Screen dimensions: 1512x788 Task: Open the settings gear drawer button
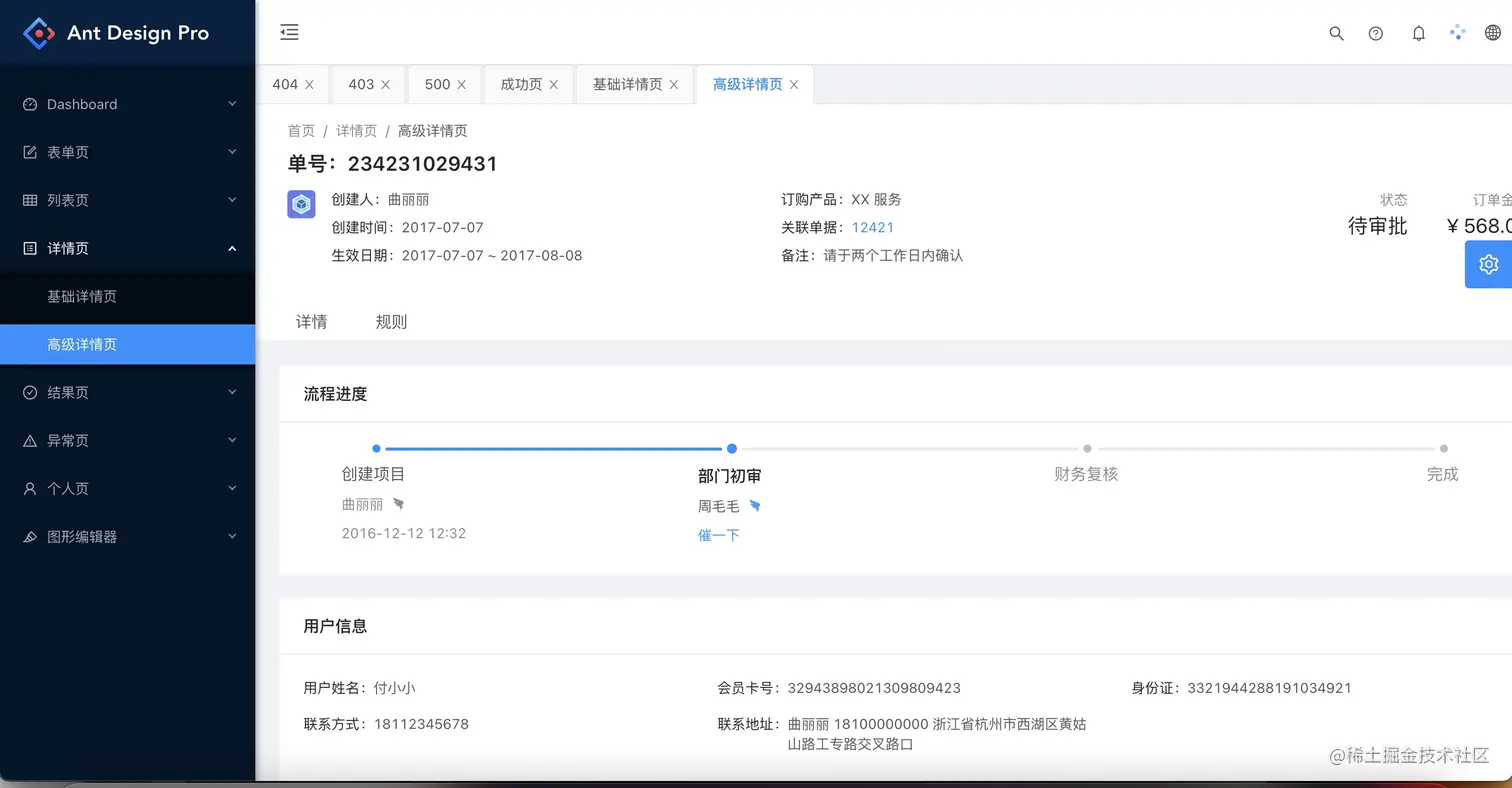[1488, 264]
